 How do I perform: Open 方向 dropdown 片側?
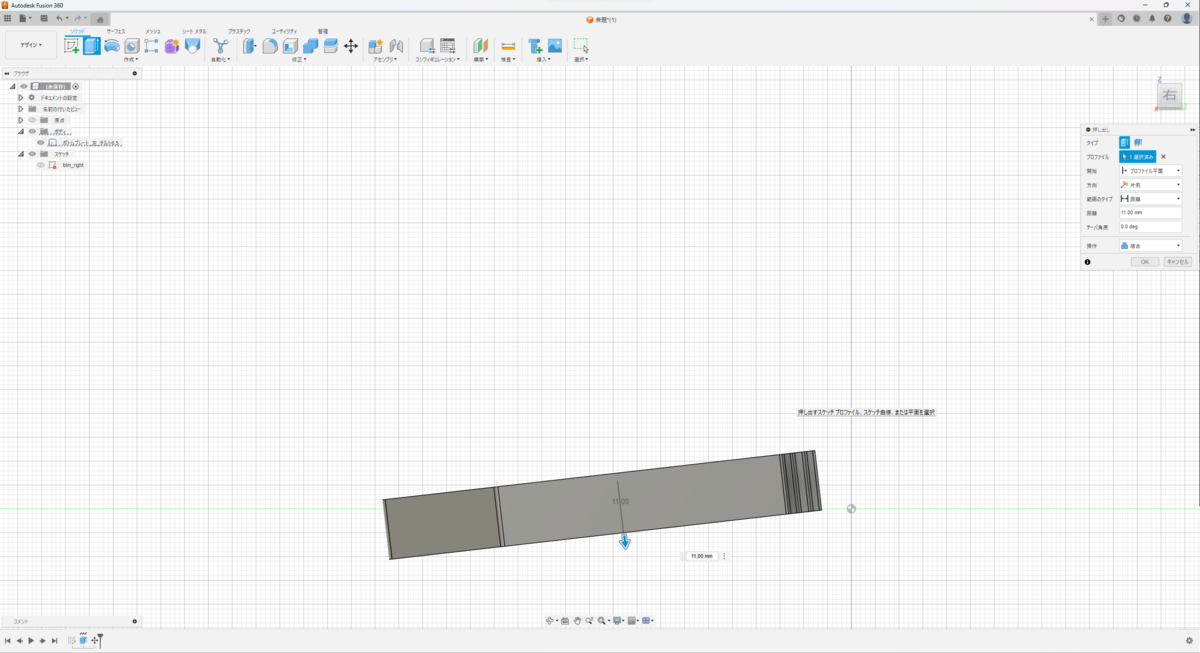[1151, 185]
